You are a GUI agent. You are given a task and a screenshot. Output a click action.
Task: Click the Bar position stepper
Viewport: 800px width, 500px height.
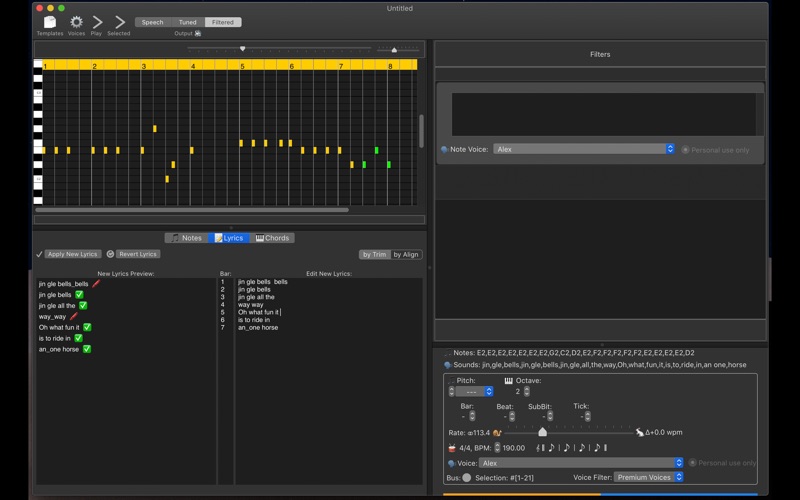point(472,416)
